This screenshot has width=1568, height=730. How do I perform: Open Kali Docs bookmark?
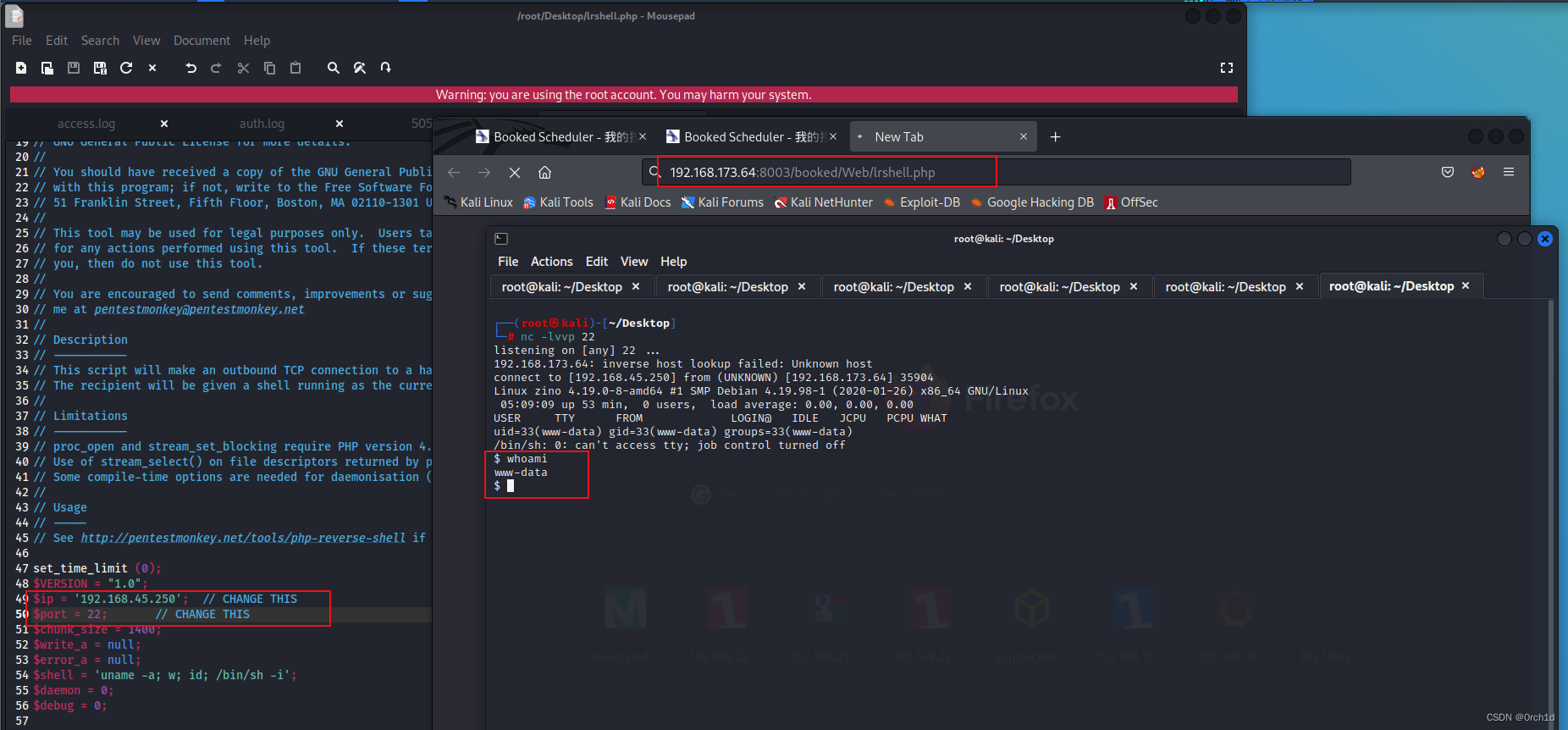tap(638, 202)
